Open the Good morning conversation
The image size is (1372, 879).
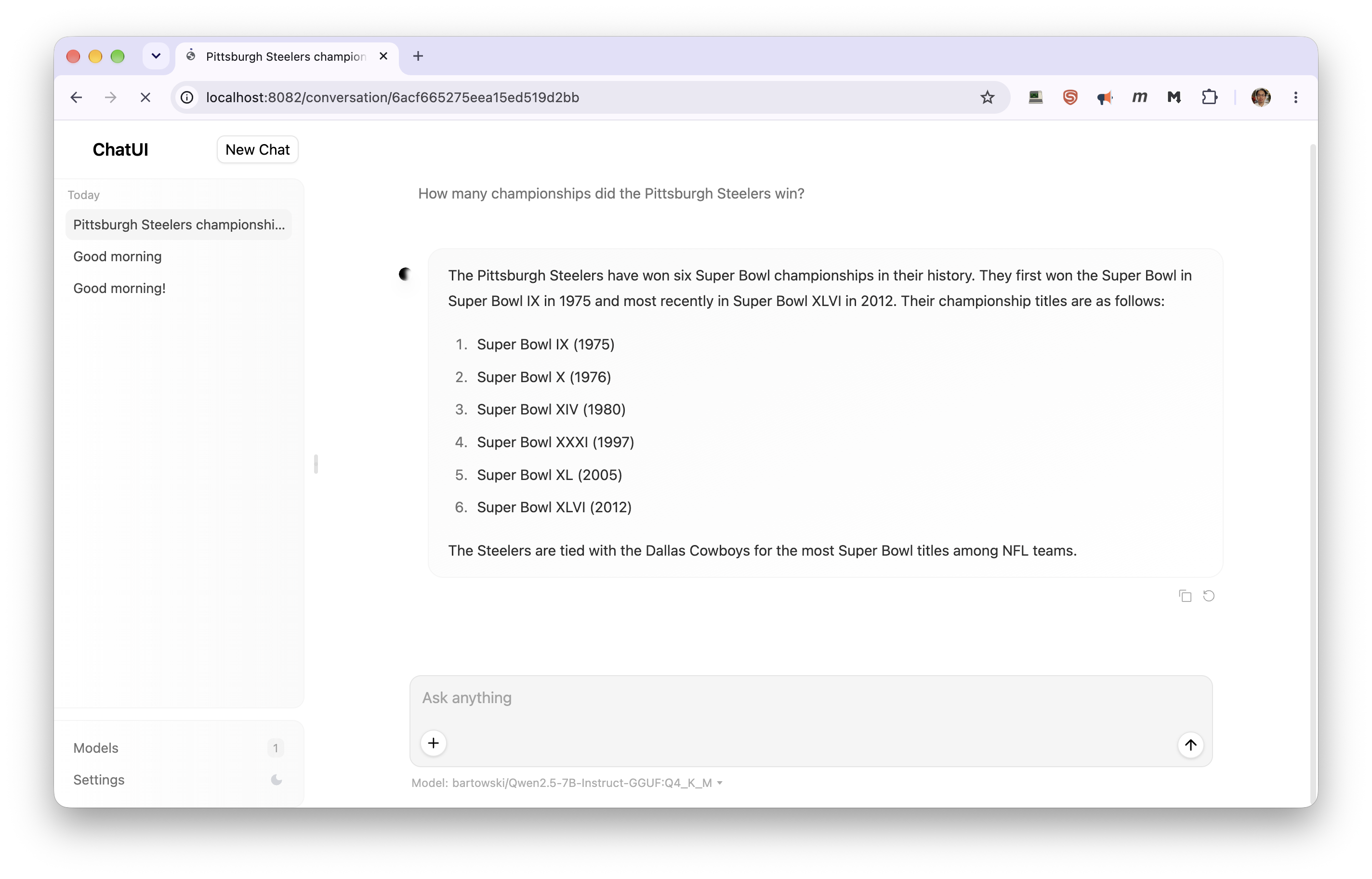[x=179, y=257]
